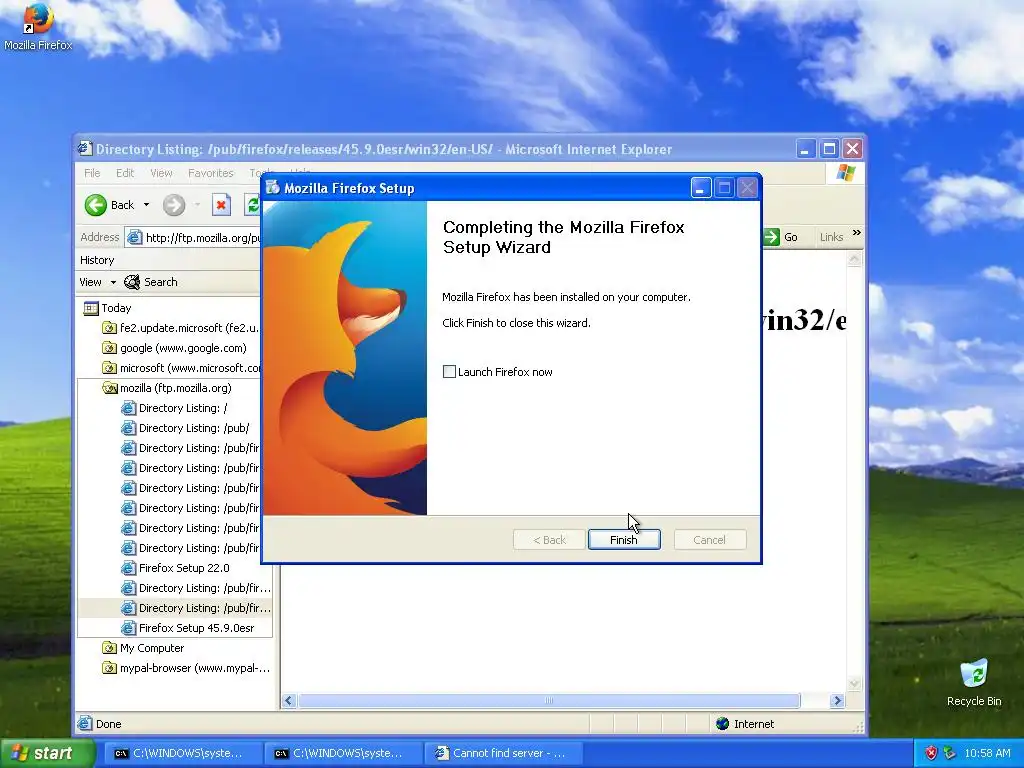Click Internet Explorer's grey Forward arrow
The height and width of the screenshot is (768, 1024).
point(174,205)
